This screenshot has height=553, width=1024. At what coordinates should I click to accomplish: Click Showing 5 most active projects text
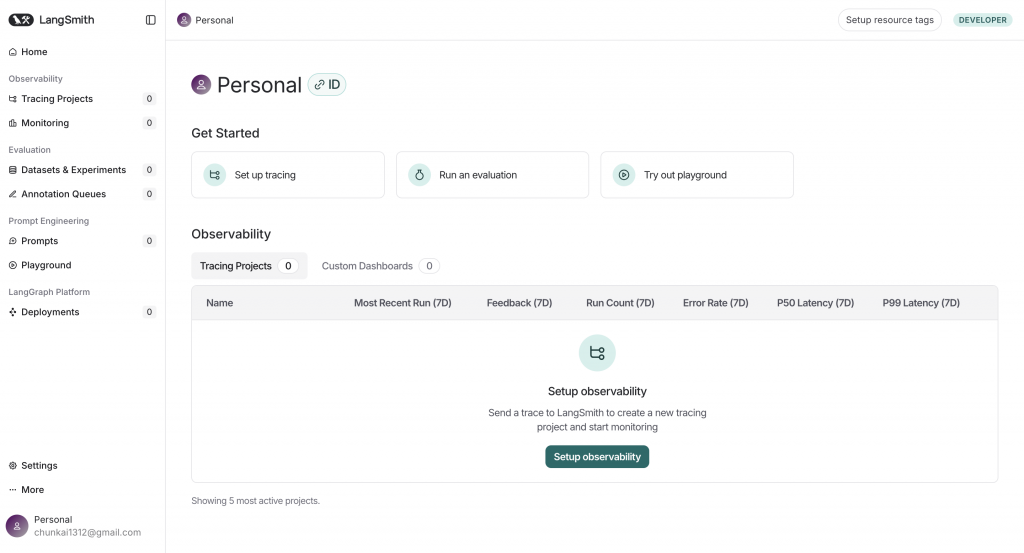coord(255,501)
